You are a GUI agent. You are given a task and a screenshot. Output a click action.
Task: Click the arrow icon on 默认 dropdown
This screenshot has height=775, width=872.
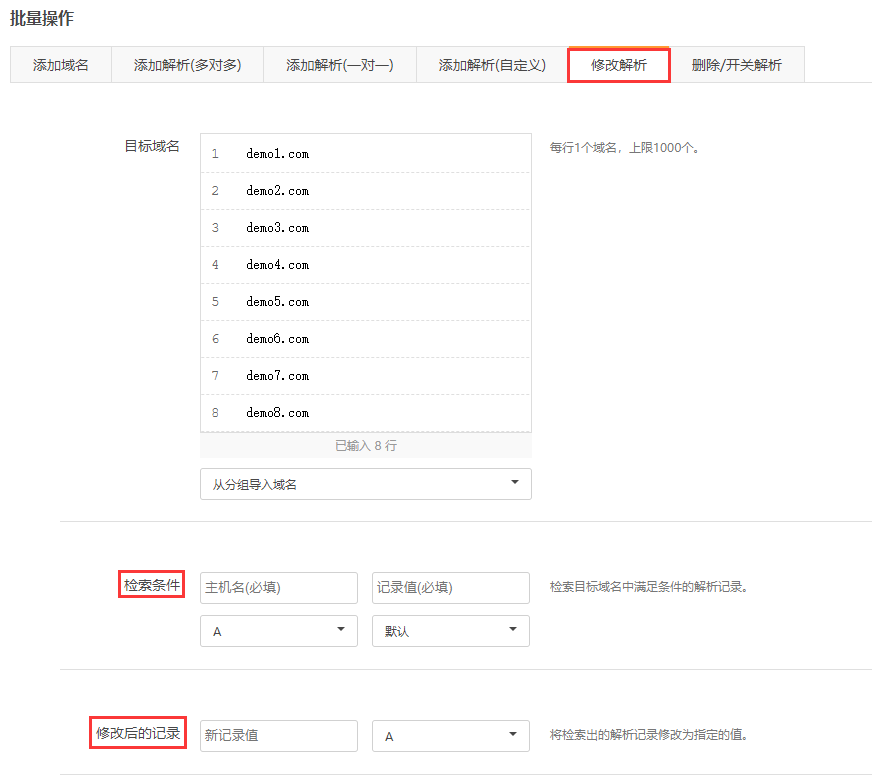(512, 630)
